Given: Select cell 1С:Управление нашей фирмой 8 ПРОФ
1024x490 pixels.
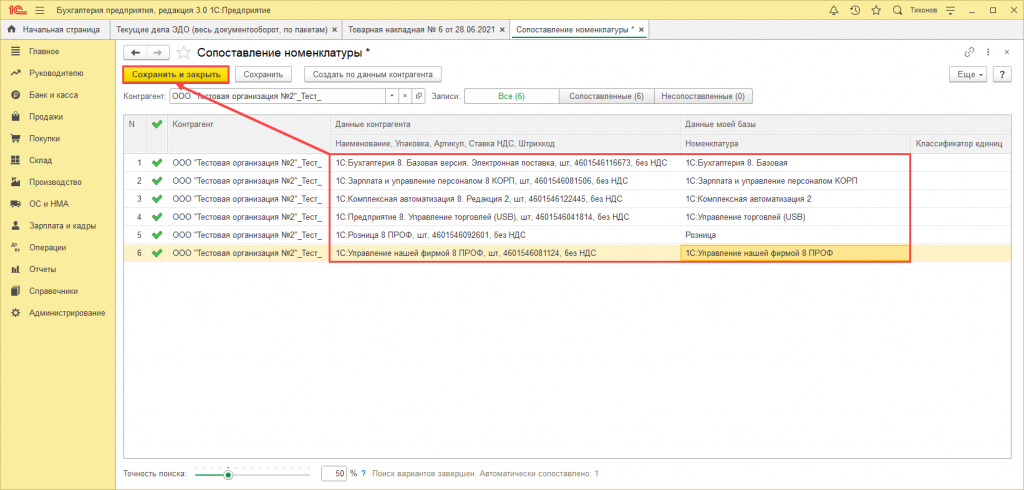Looking at the screenshot, I should click(795, 253).
